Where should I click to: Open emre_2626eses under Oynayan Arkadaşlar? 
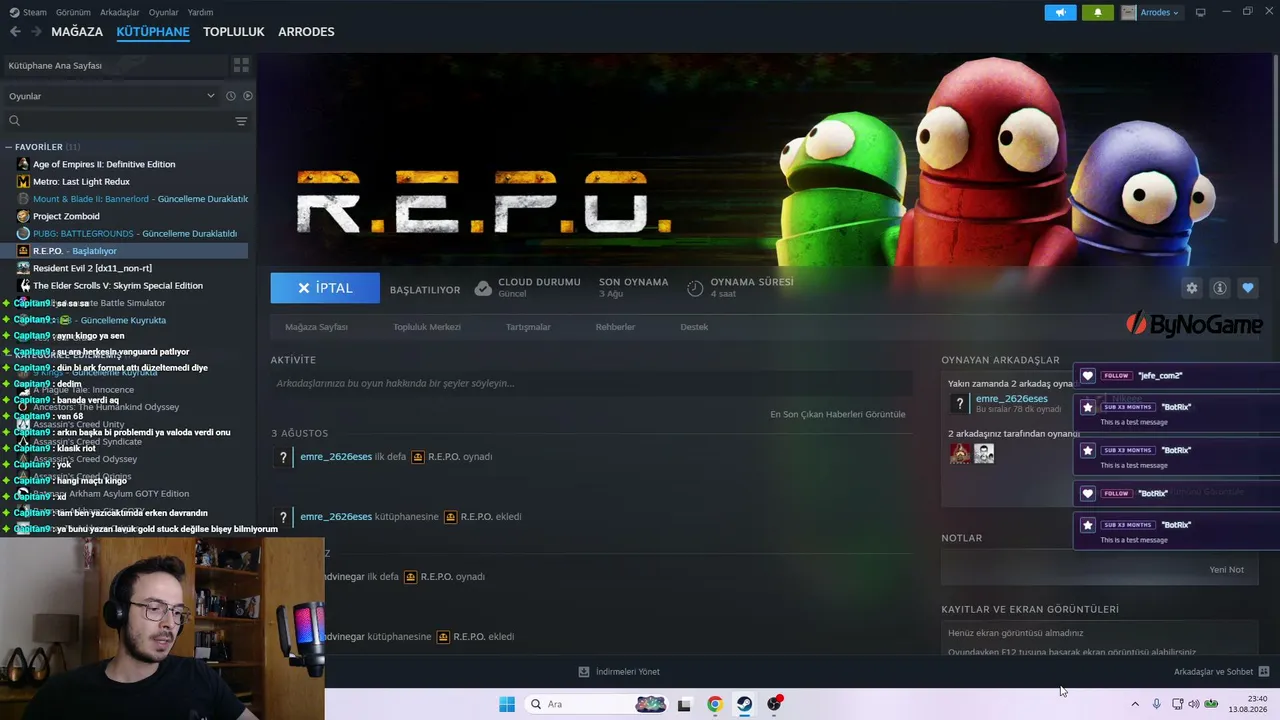pyautogui.click(x=1012, y=399)
